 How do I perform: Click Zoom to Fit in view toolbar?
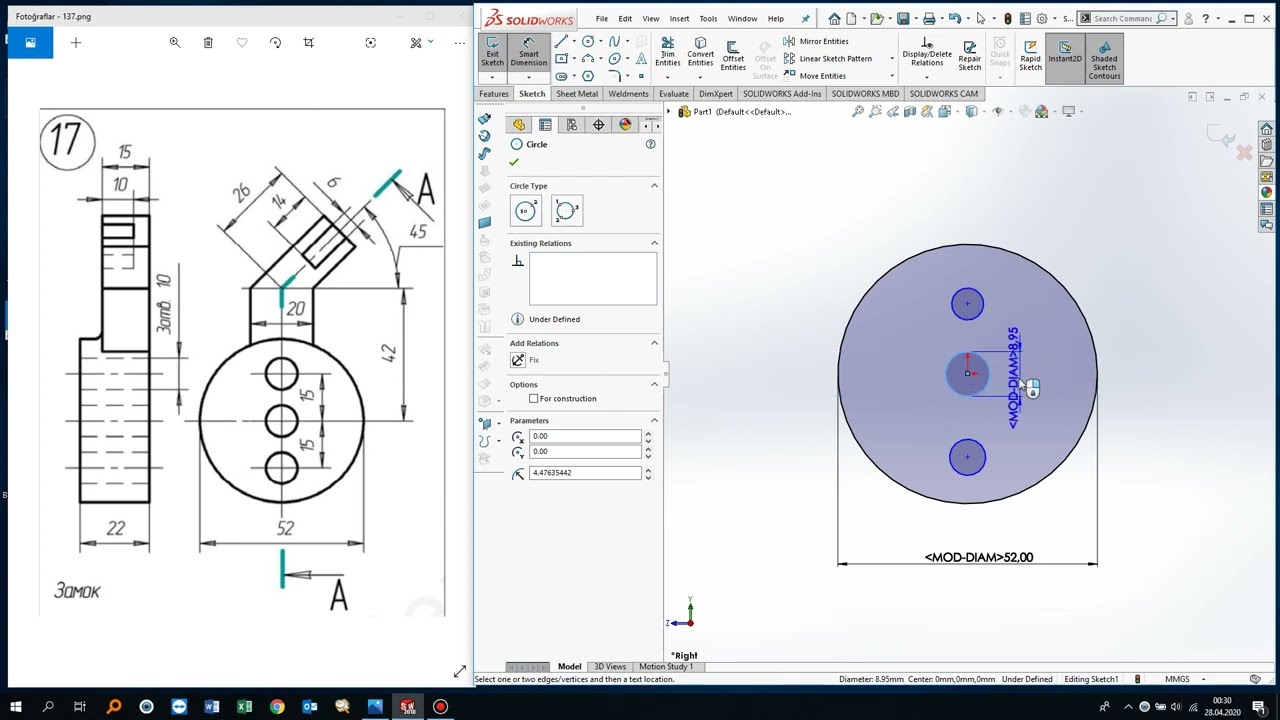[x=858, y=112]
